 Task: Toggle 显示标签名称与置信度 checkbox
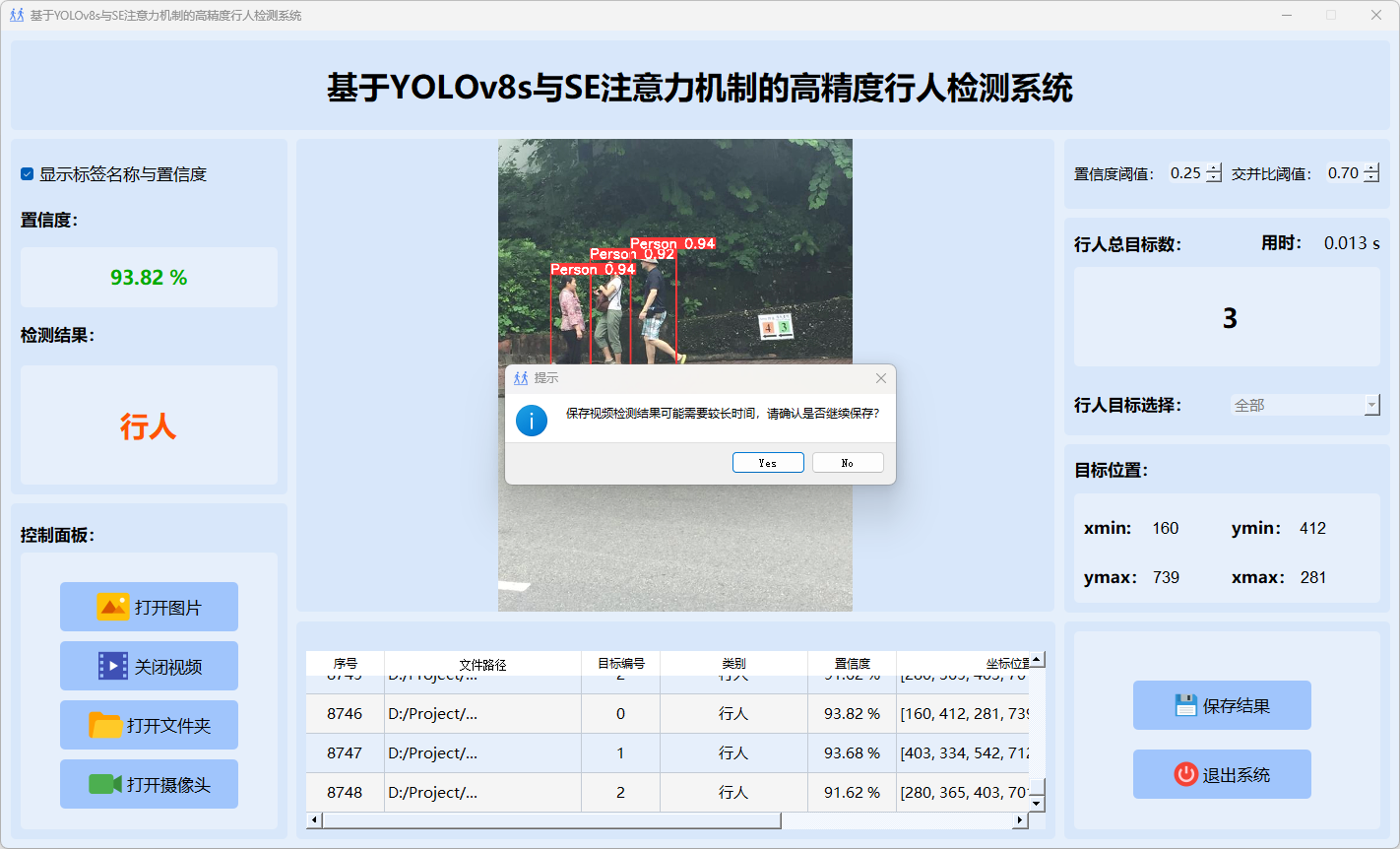(x=28, y=174)
